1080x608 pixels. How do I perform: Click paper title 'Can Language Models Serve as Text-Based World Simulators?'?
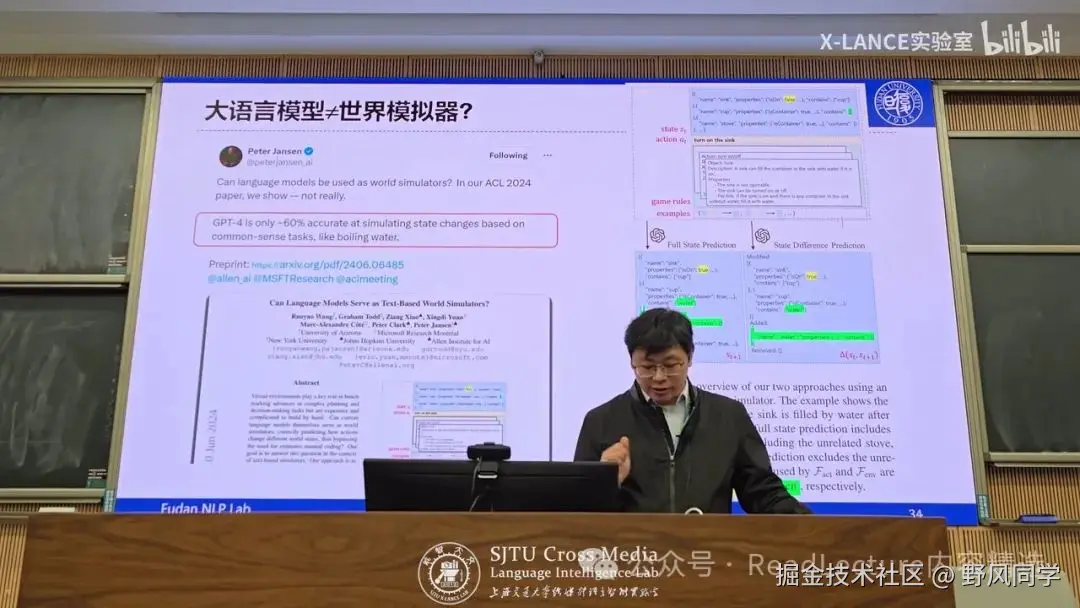click(379, 303)
